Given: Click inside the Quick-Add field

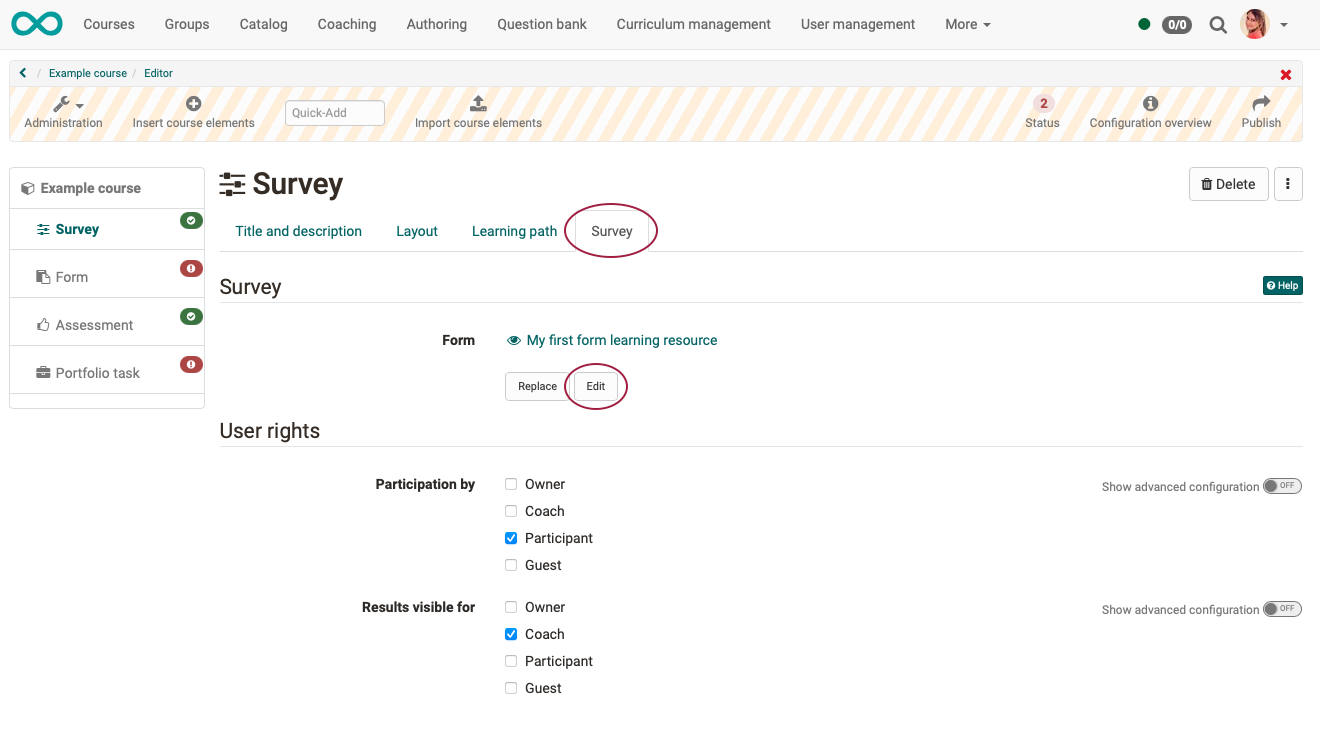Looking at the screenshot, I should click(334, 113).
